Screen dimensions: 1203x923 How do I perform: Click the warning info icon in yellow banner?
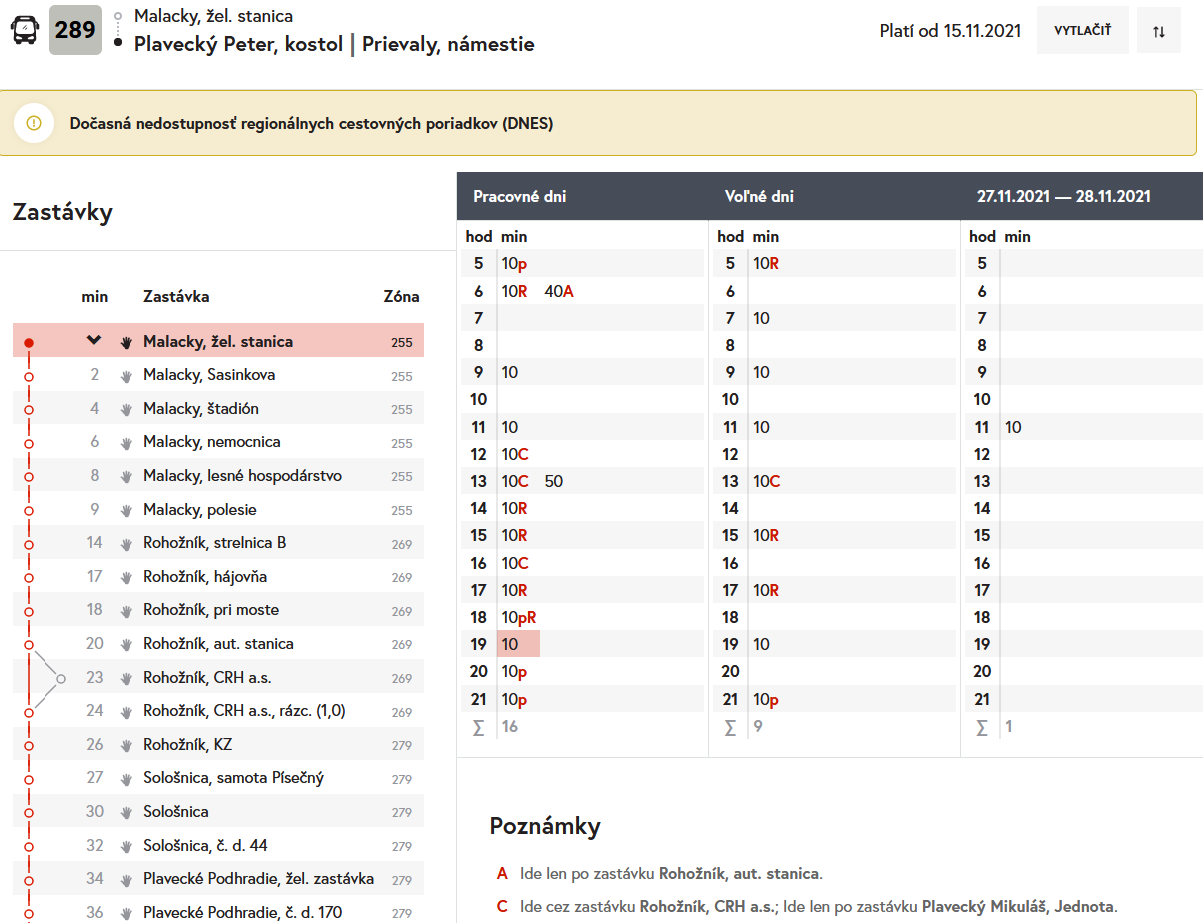(34, 123)
